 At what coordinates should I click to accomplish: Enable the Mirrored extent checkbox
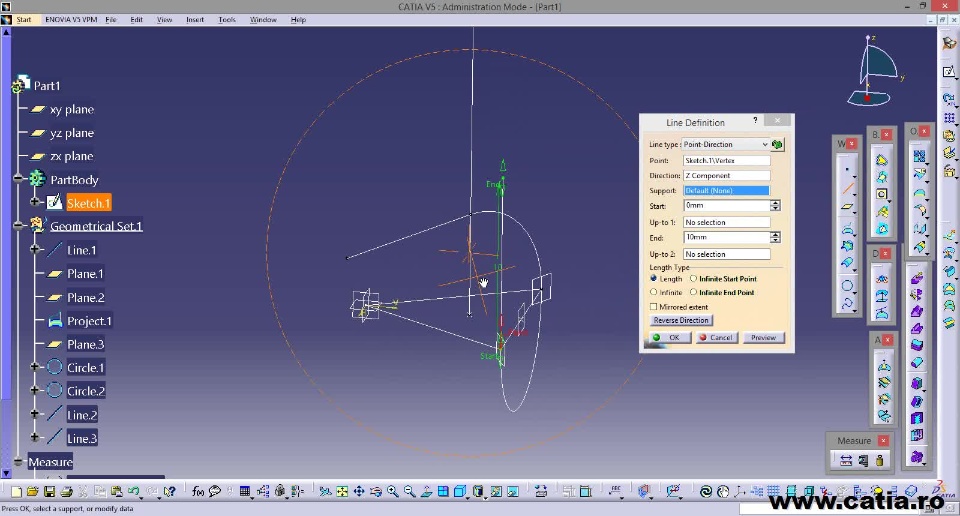(x=653, y=307)
